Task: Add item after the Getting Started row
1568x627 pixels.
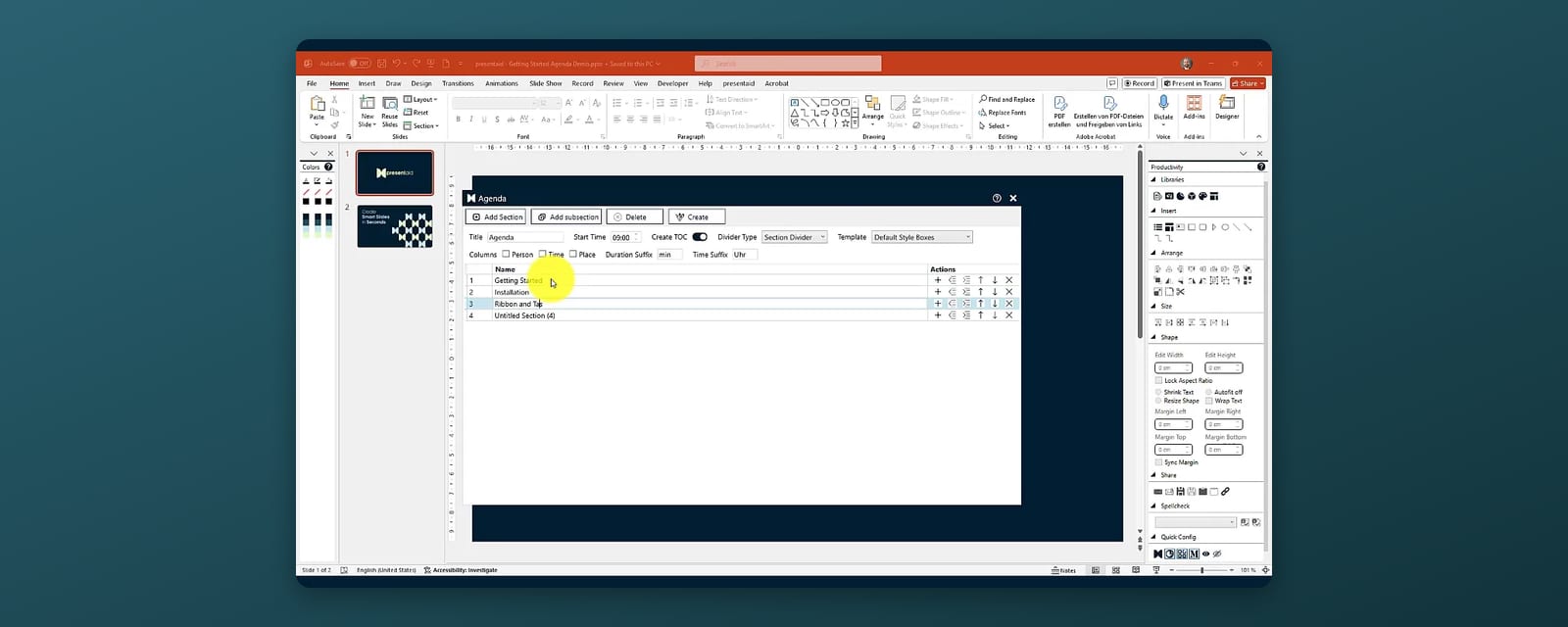Action: (x=938, y=280)
